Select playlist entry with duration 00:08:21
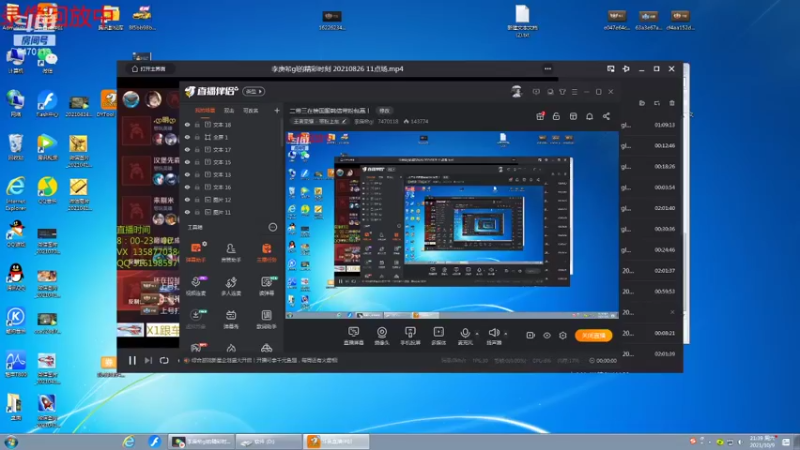 [649, 333]
